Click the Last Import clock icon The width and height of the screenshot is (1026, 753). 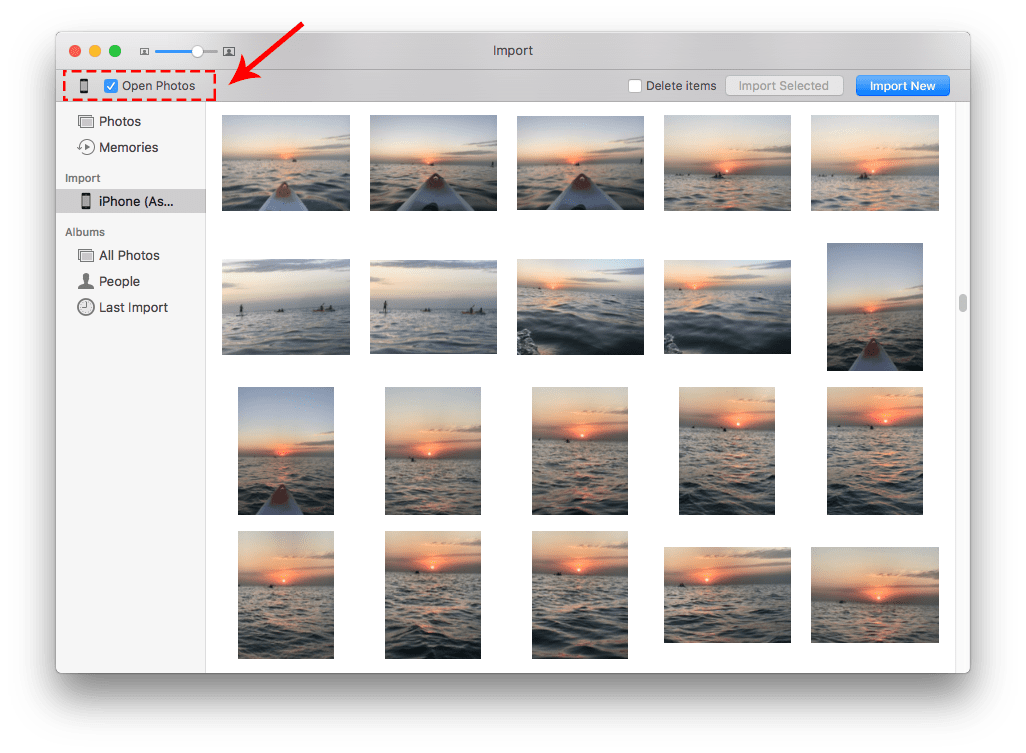coord(86,307)
